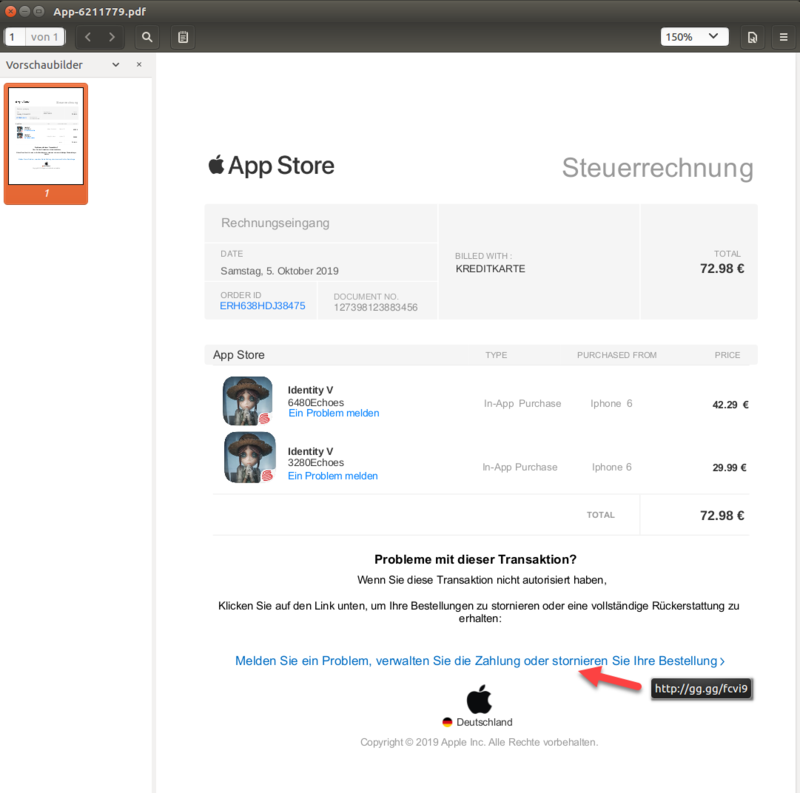Open order ID ERH638HDJ38475 link
This screenshot has width=800, height=793.
[x=262, y=306]
